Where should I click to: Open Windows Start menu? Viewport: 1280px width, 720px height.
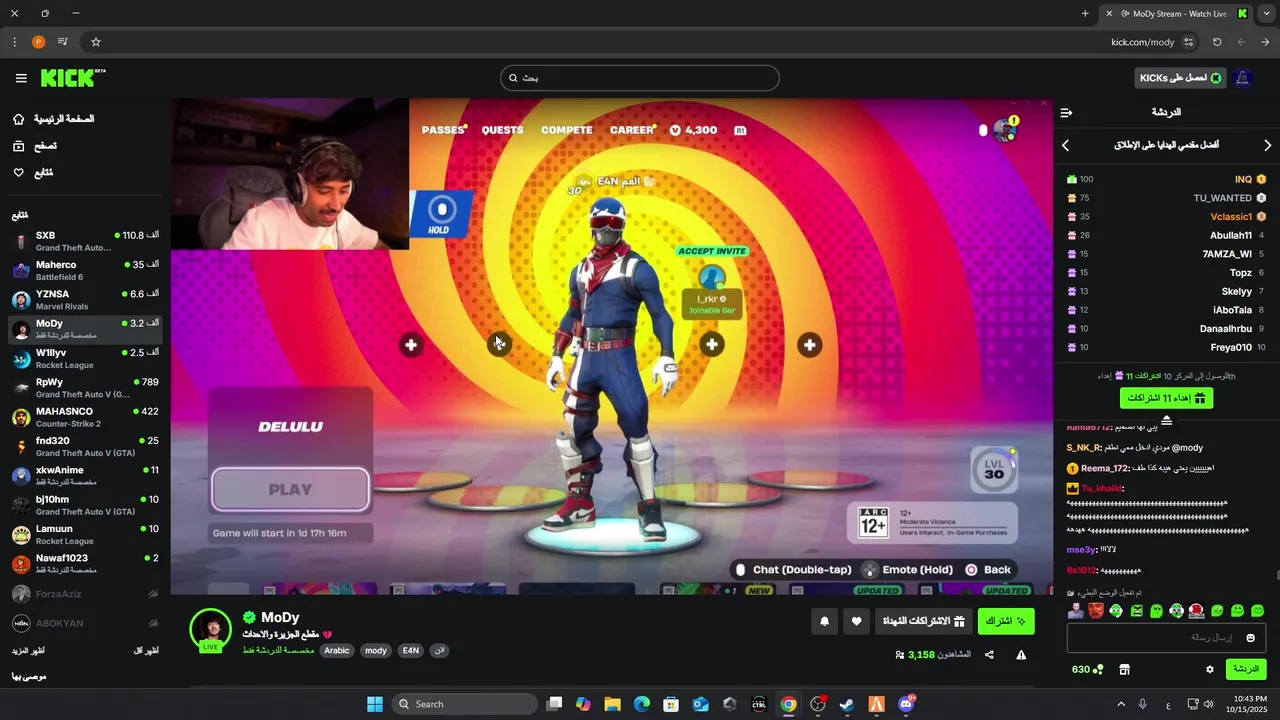point(375,704)
